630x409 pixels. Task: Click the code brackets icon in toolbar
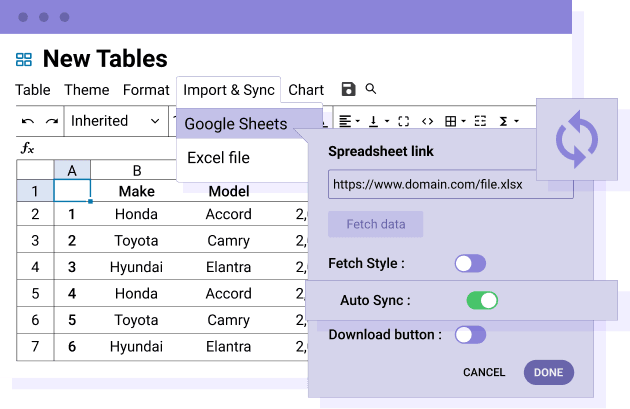coord(427,121)
